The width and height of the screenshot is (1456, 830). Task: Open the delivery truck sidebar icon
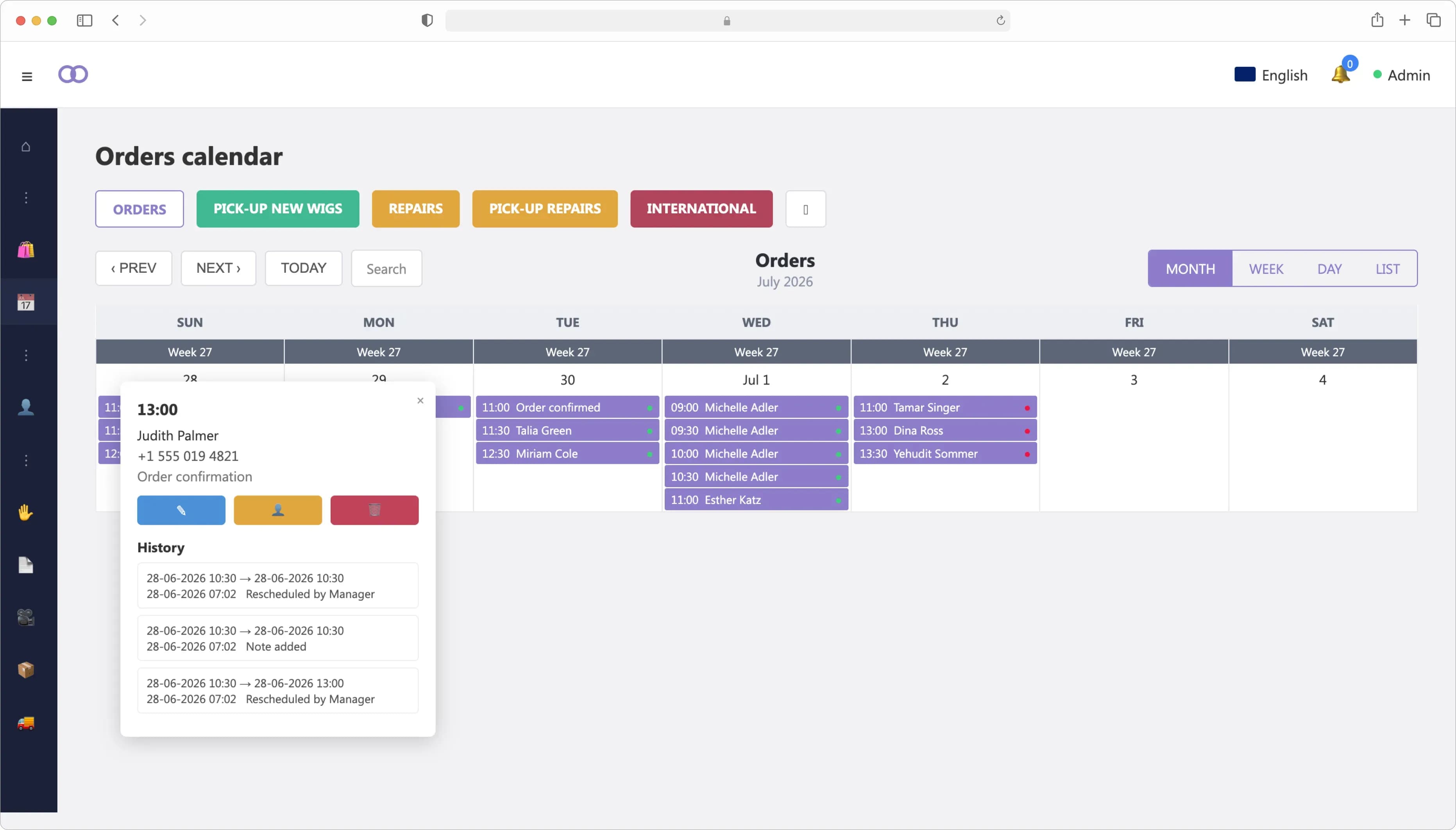(26, 723)
